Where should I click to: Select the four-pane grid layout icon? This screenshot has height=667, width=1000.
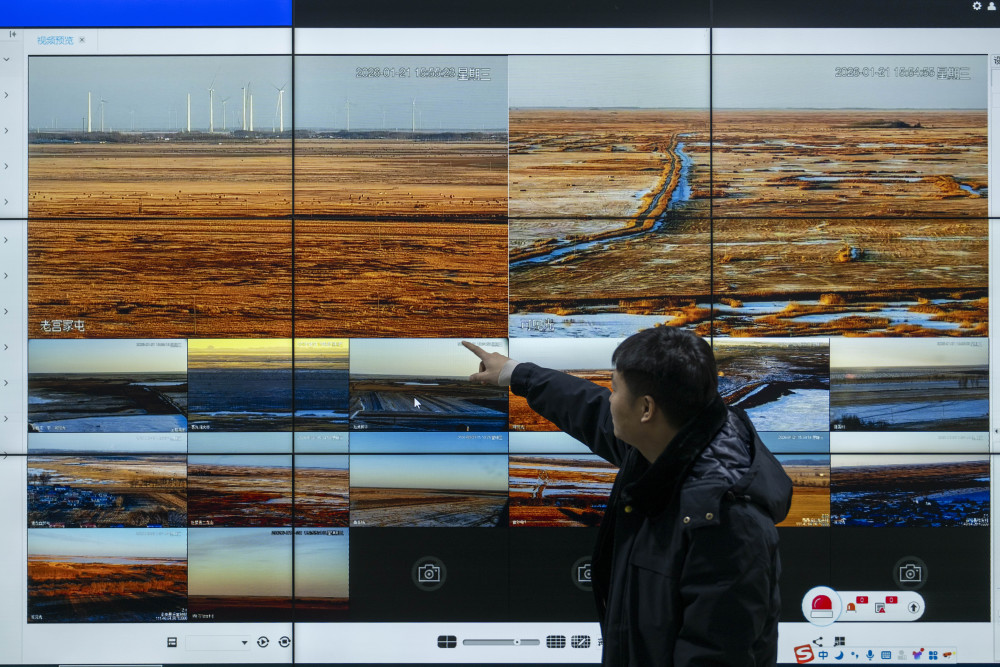(x=446, y=642)
